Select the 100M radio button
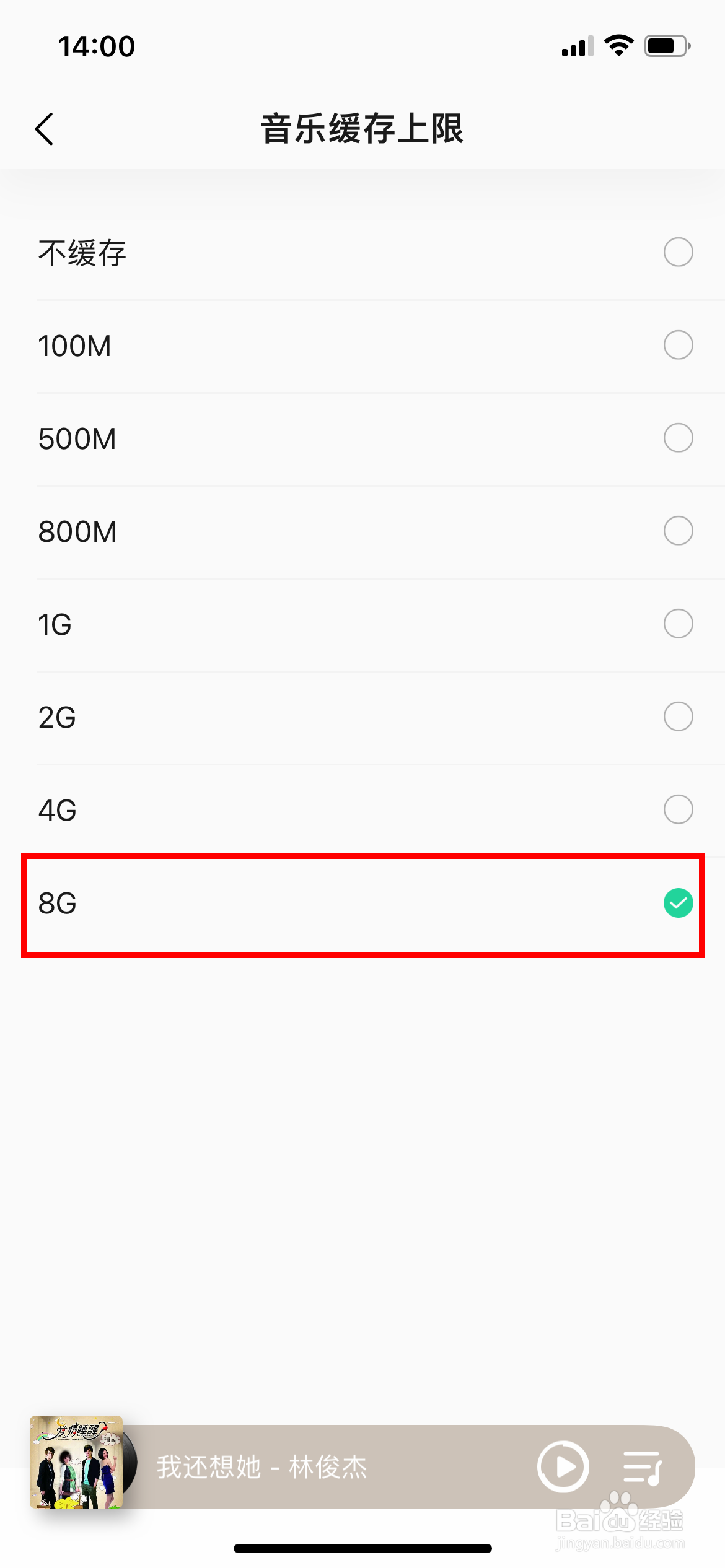 point(678,345)
